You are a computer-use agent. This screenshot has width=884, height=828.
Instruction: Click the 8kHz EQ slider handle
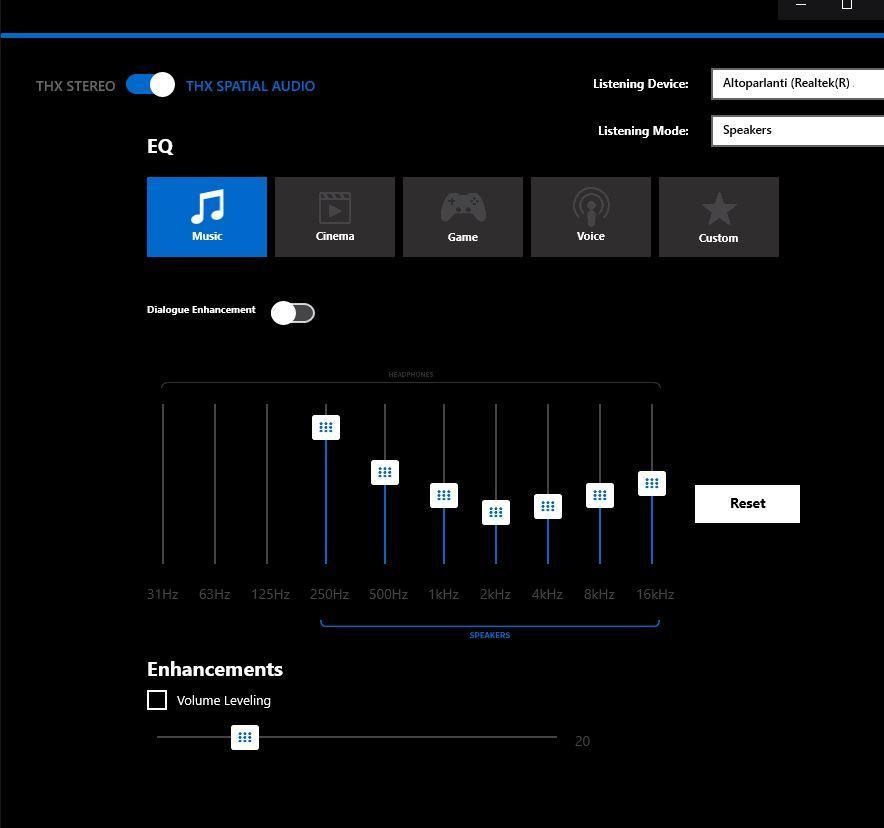coord(600,495)
